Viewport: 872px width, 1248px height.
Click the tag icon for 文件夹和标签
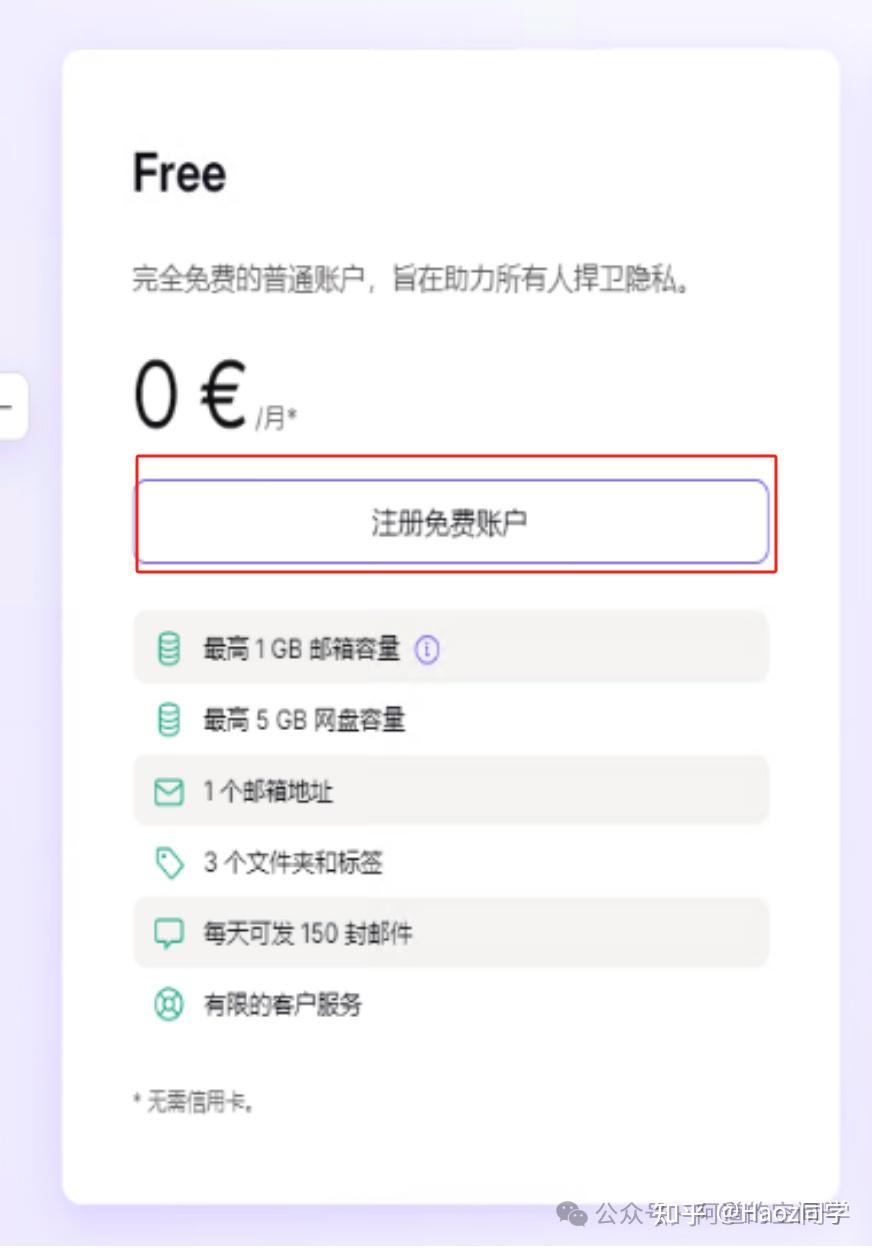169,863
